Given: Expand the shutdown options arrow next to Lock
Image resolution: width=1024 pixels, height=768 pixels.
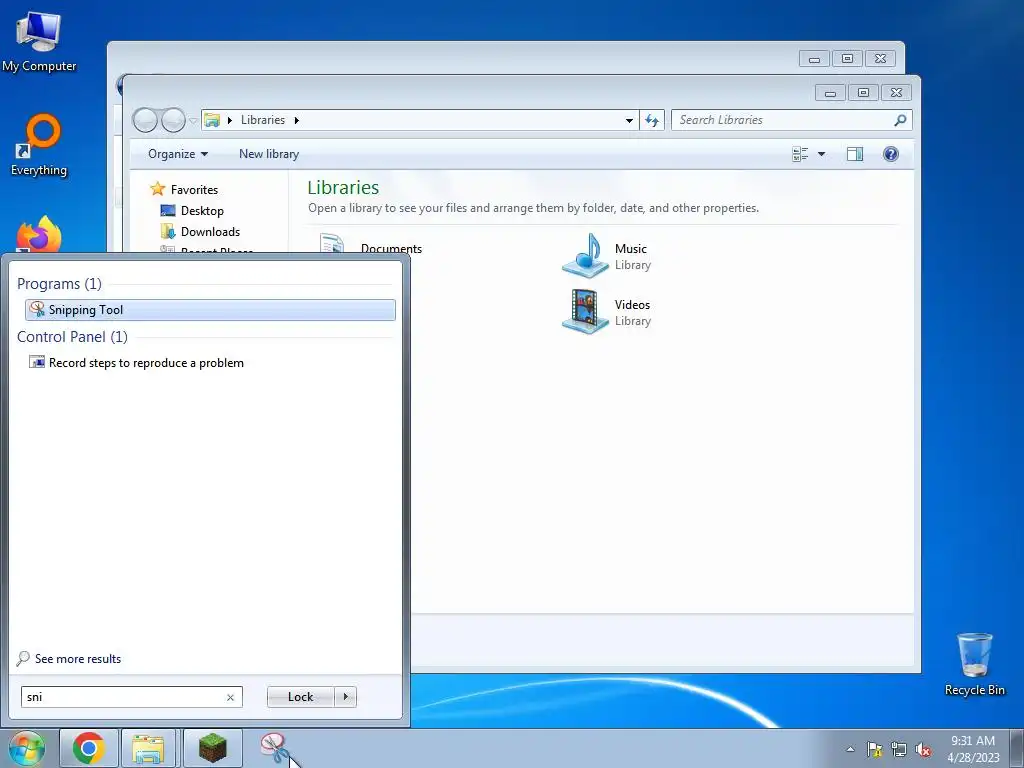Looking at the screenshot, I should click(345, 697).
